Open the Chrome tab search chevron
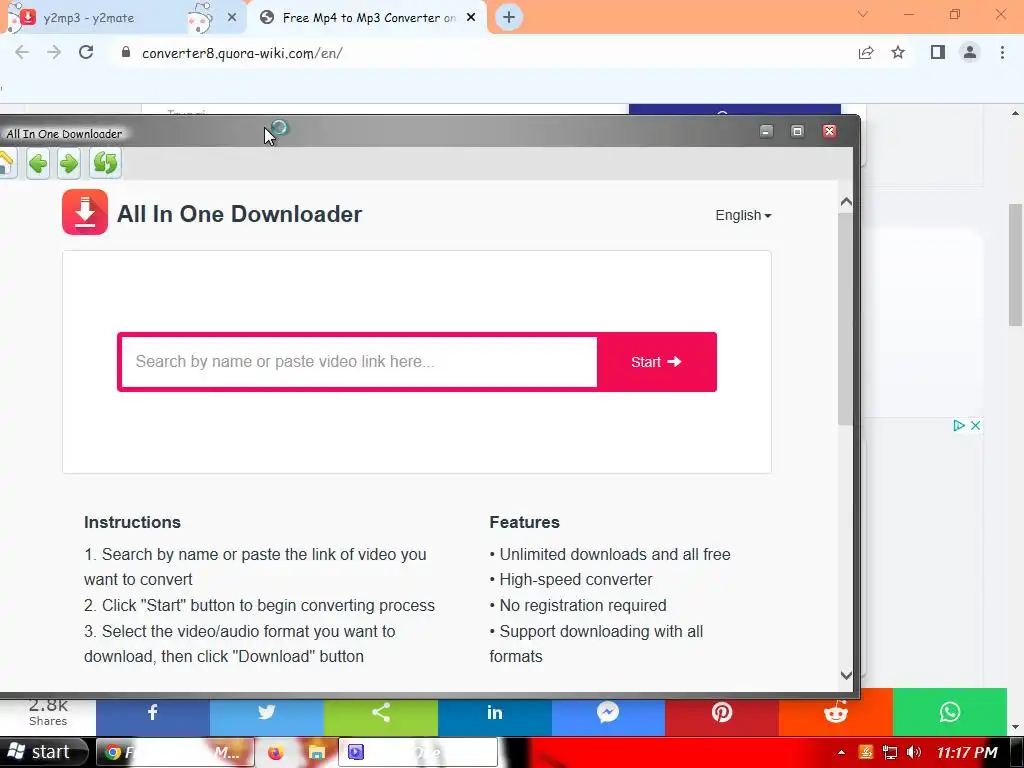The height and width of the screenshot is (768, 1024). [x=863, y=14]
